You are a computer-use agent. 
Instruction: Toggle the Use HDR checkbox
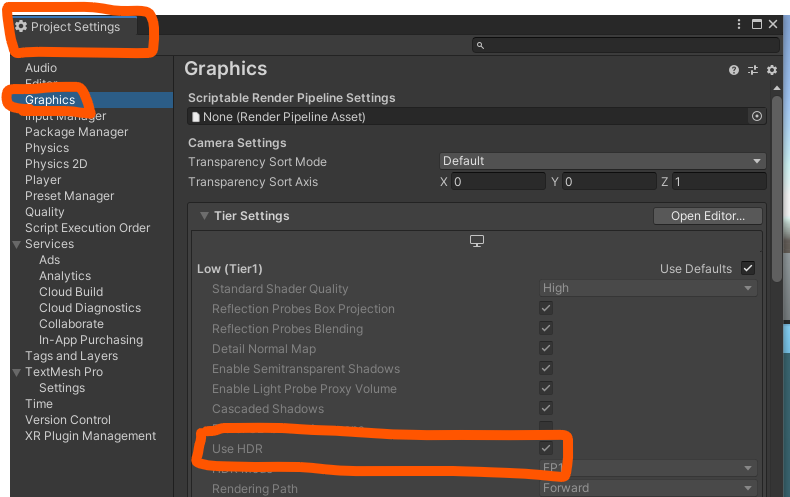(x=546, y=449)
